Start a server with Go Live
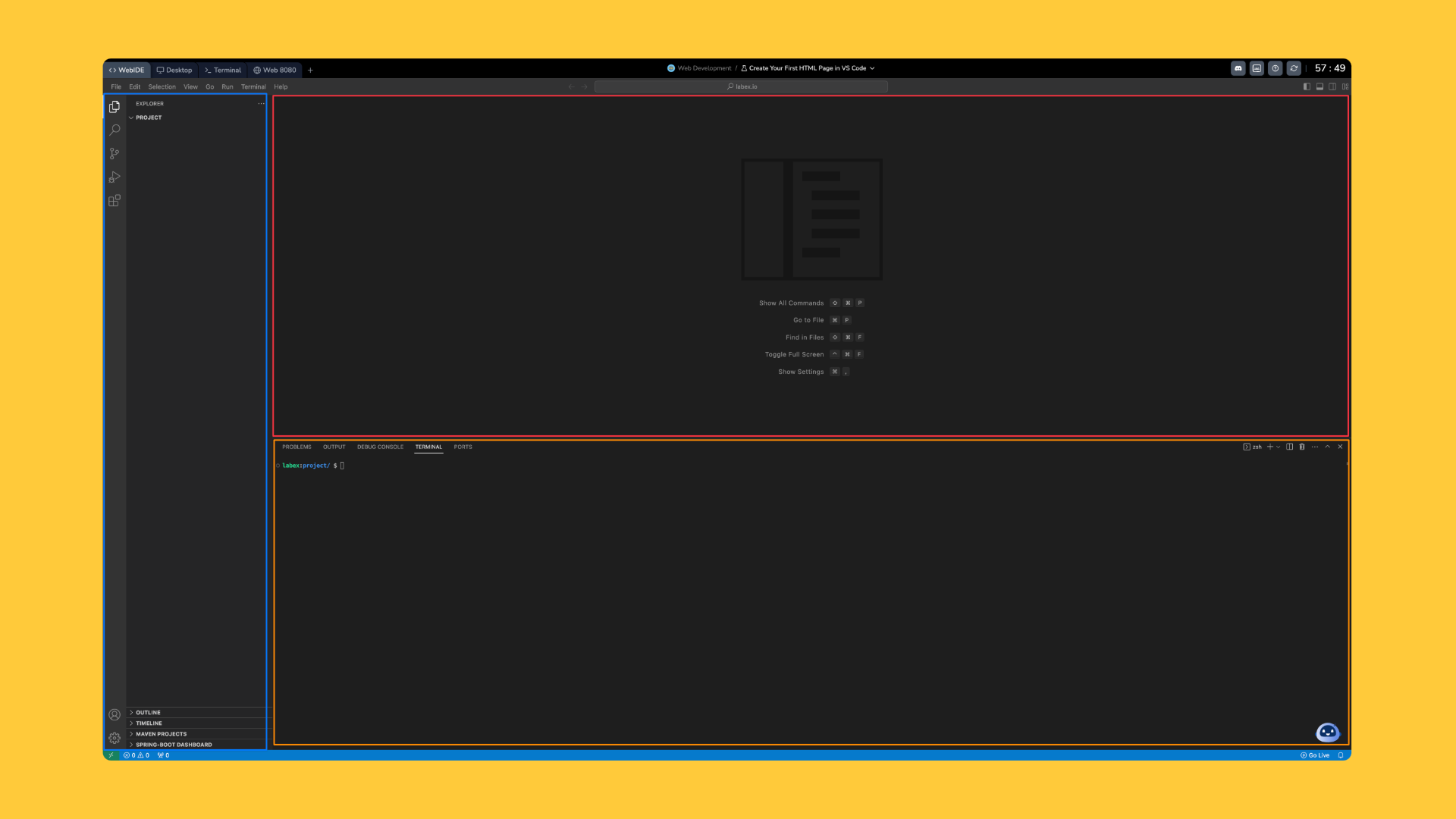The image size is (1456, 819). pos(1315,755)
